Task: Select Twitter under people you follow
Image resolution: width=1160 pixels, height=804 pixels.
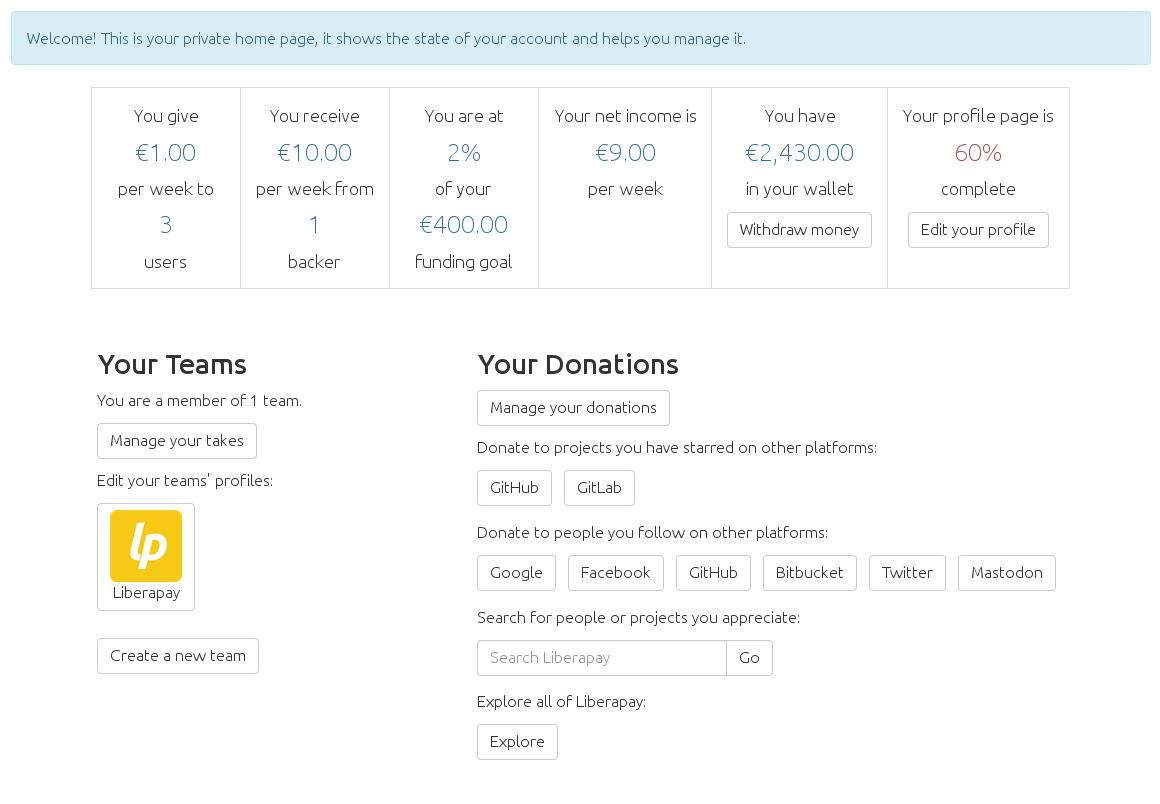Action: (x=907, y=573)
